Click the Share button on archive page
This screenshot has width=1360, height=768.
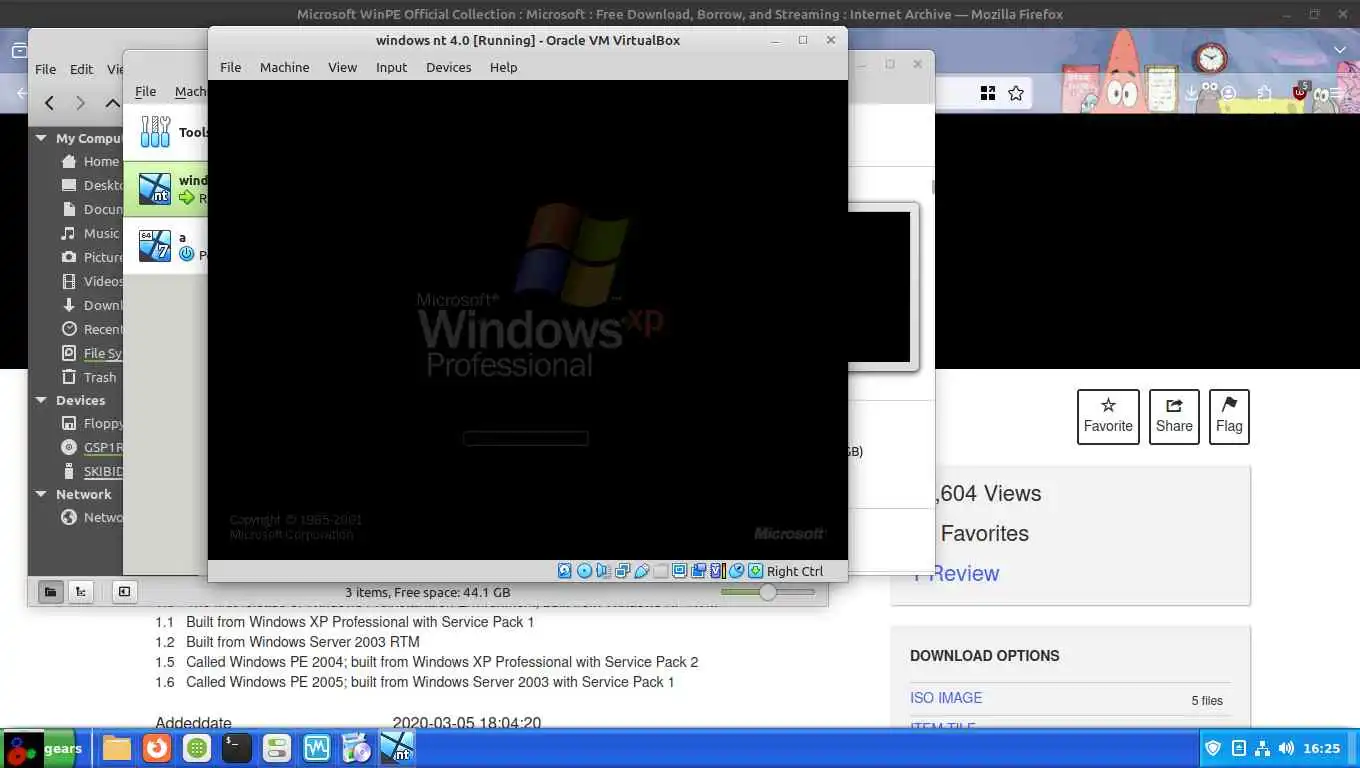pos(1174,416)
